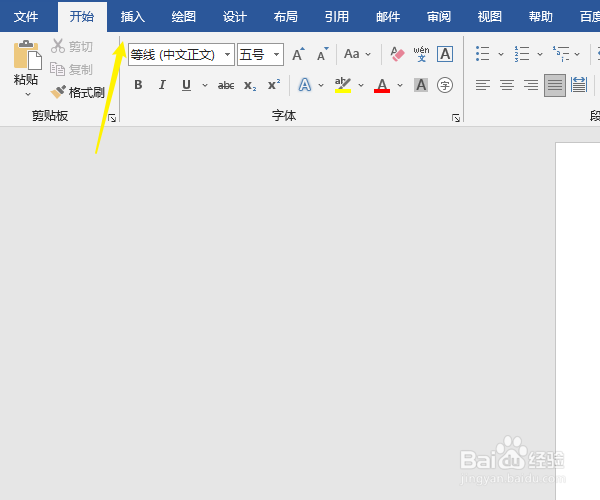Open the Paste options arrow below 粘贴
600x500 pixels.
tap(28, 94)
